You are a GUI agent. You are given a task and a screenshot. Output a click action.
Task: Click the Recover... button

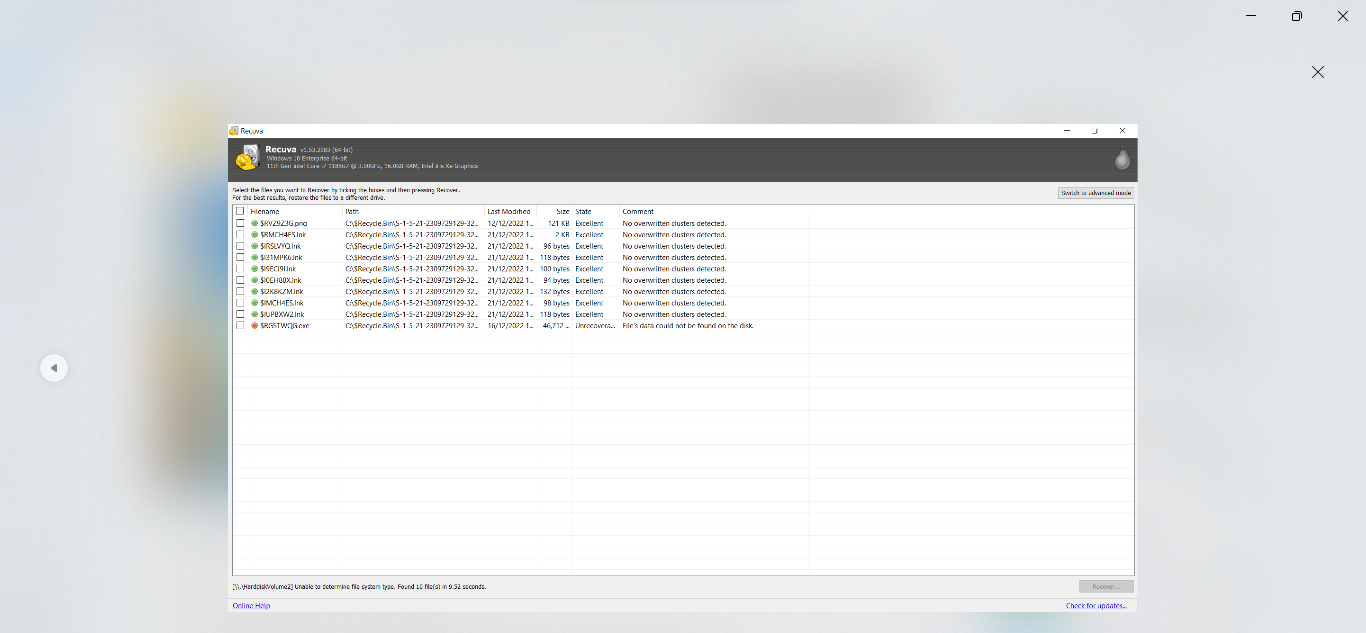(x=1106, y=587)
